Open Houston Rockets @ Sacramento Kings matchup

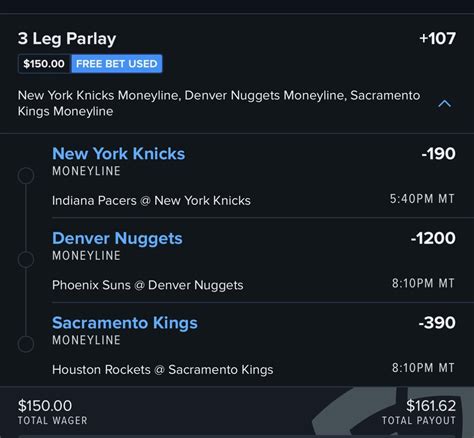point(163,370)
